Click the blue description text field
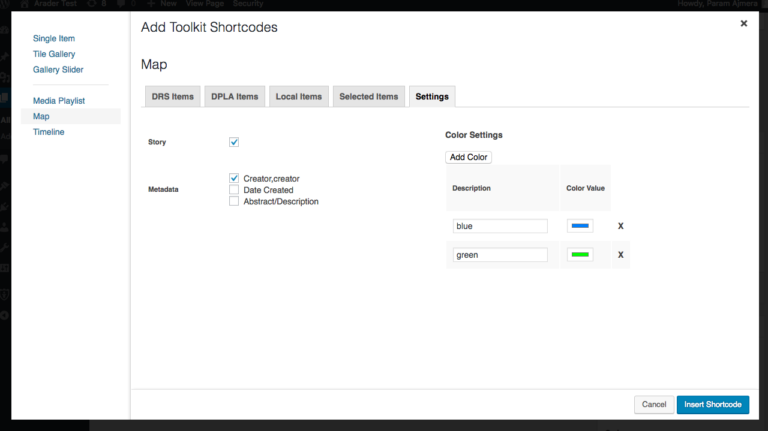The width and height of the screenshot is (768, 431). click(x=499, y=226)
